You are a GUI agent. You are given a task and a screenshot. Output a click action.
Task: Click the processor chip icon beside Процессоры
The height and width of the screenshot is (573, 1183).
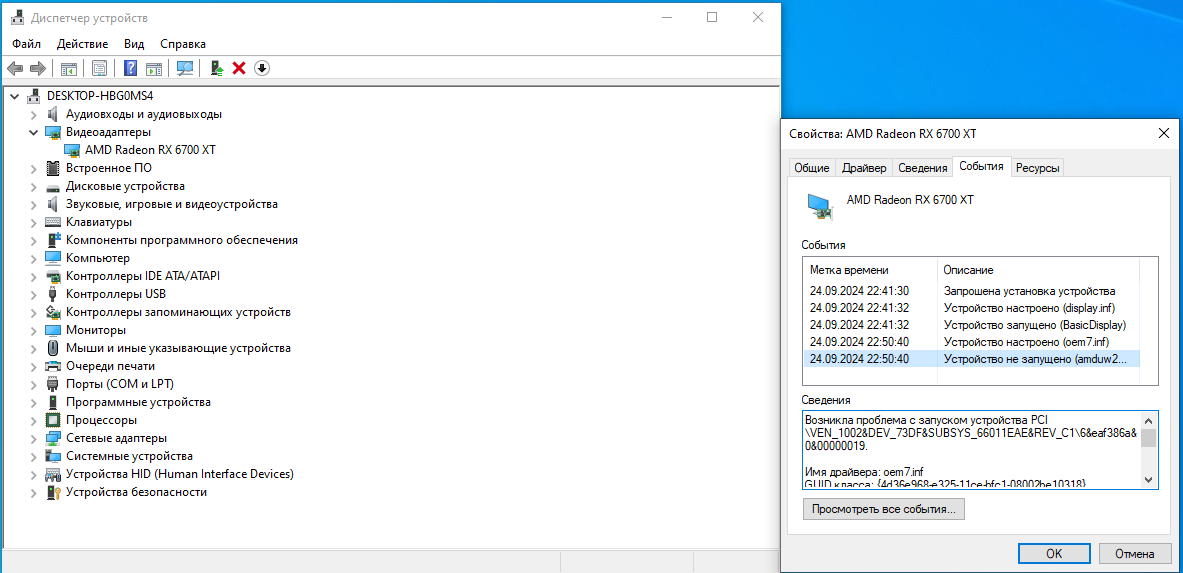[53, 420]
